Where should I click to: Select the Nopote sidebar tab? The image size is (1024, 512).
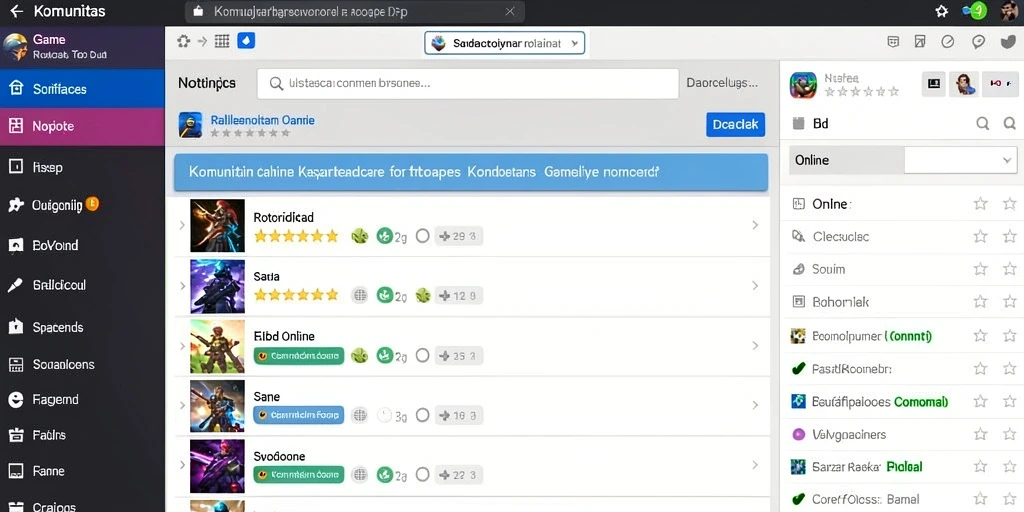82,126
